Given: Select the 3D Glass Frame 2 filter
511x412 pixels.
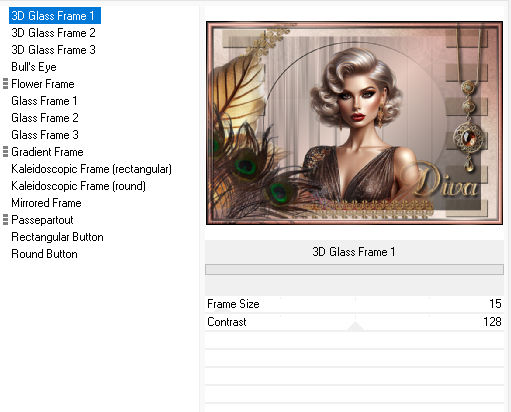Looking at the screenshot, I should pos(53,33).
